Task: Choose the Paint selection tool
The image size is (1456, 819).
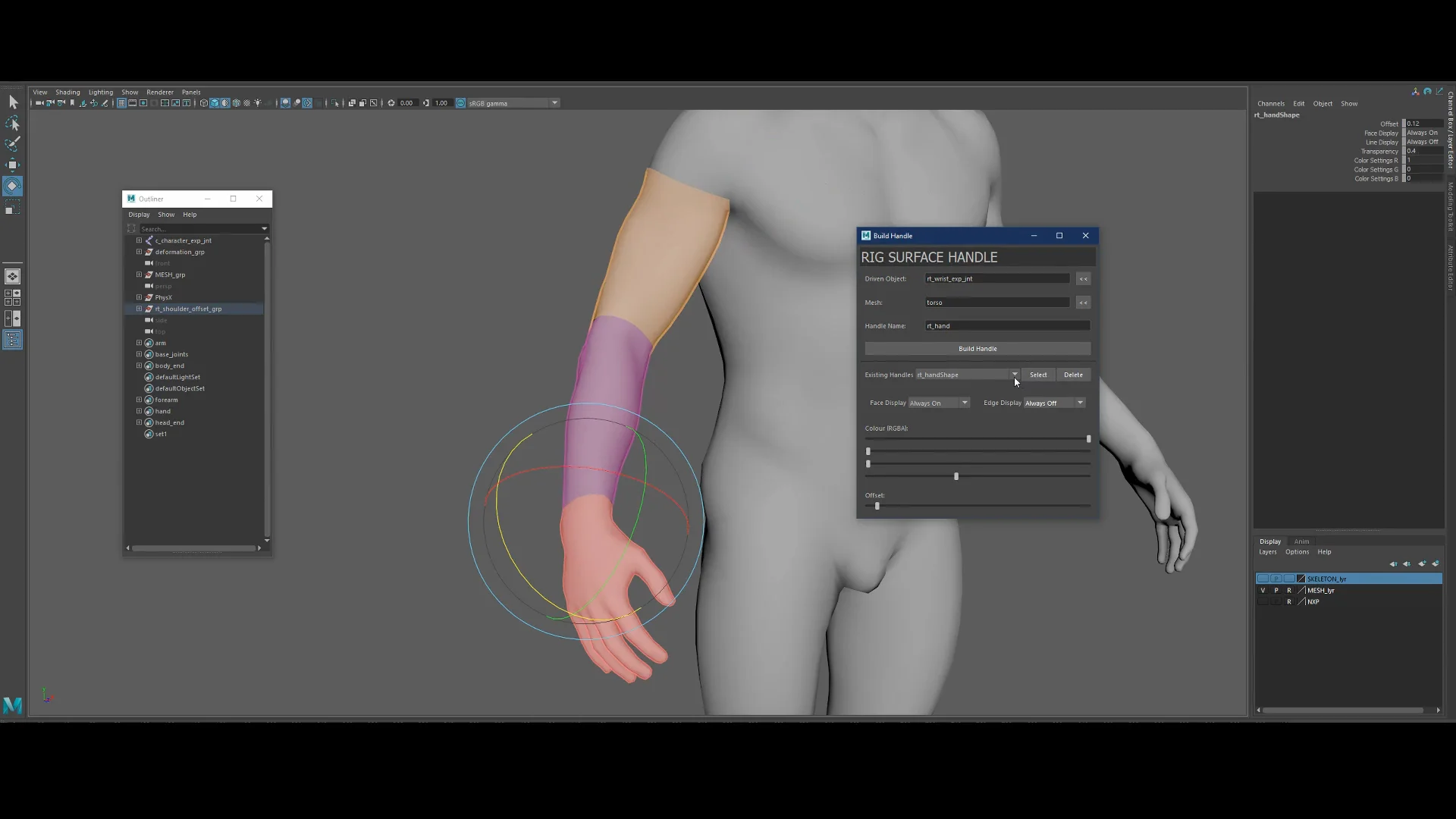Action: 13,143
